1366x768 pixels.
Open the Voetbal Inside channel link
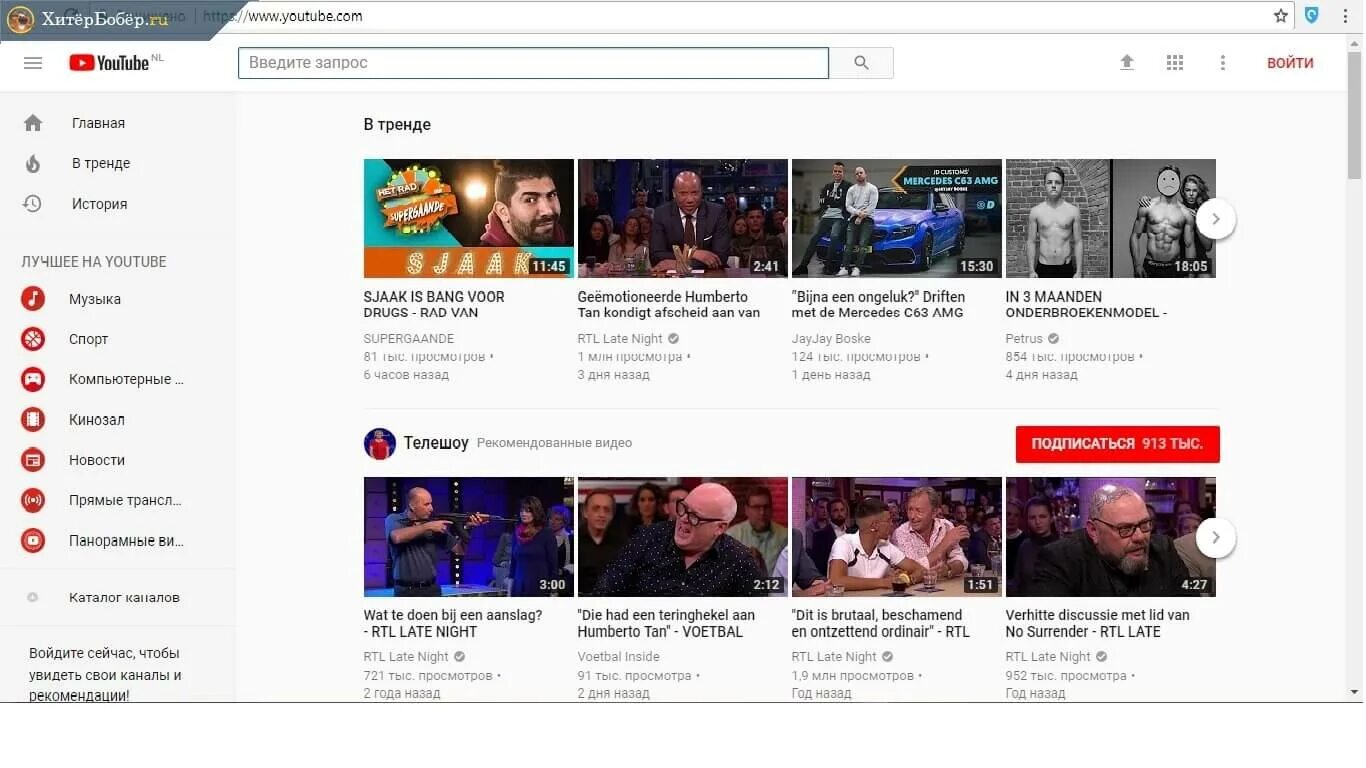coord(619,657)
